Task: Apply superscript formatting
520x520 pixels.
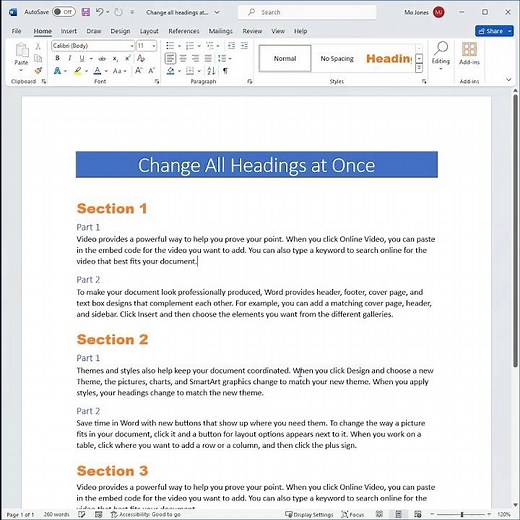Action: tap(127, 58)
